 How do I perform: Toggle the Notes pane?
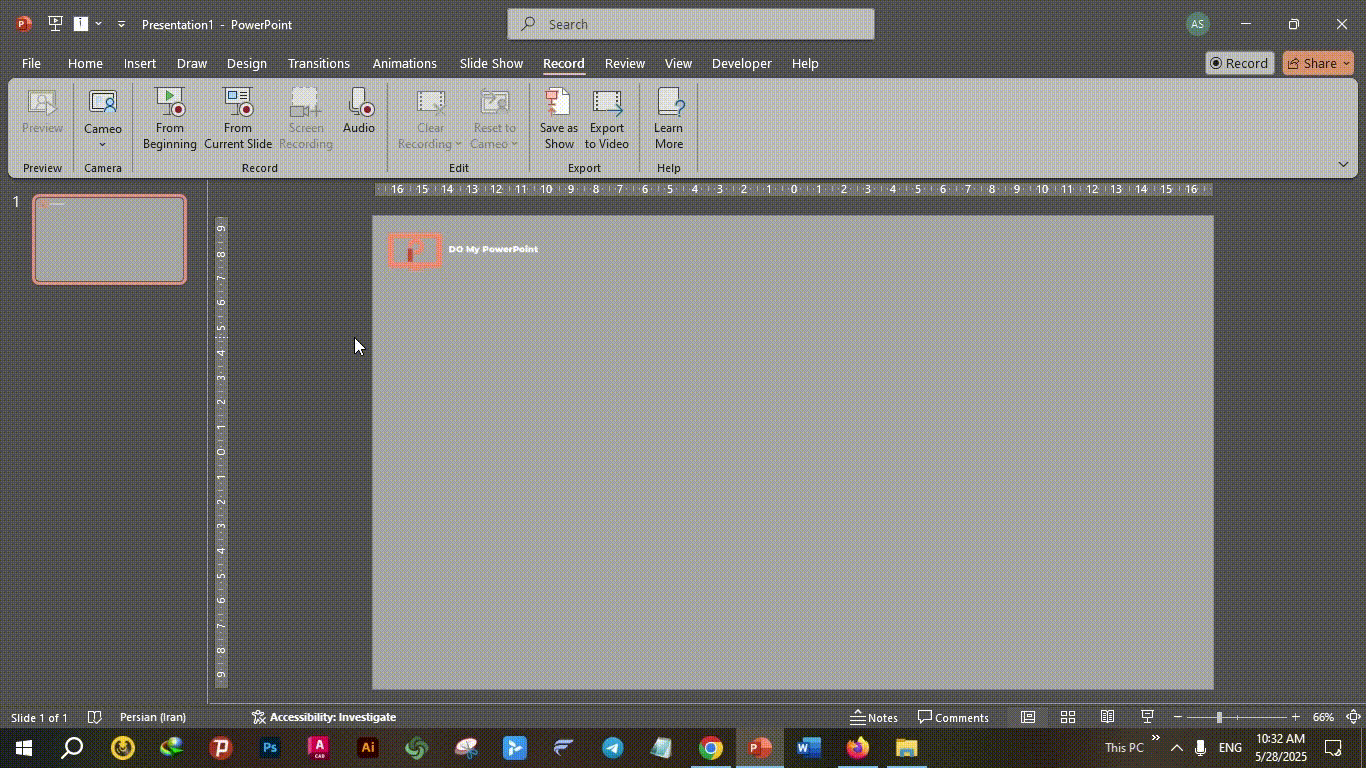pos(875,717)
